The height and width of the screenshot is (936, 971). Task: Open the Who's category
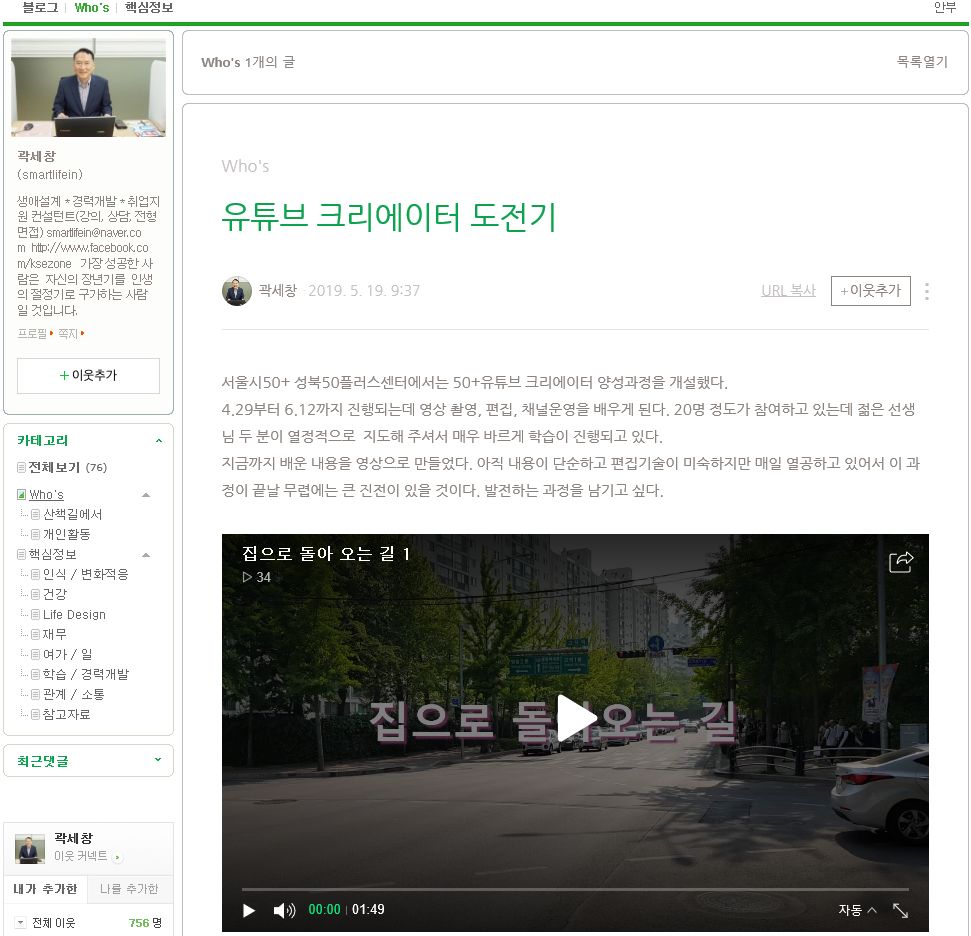coord(46,494)
